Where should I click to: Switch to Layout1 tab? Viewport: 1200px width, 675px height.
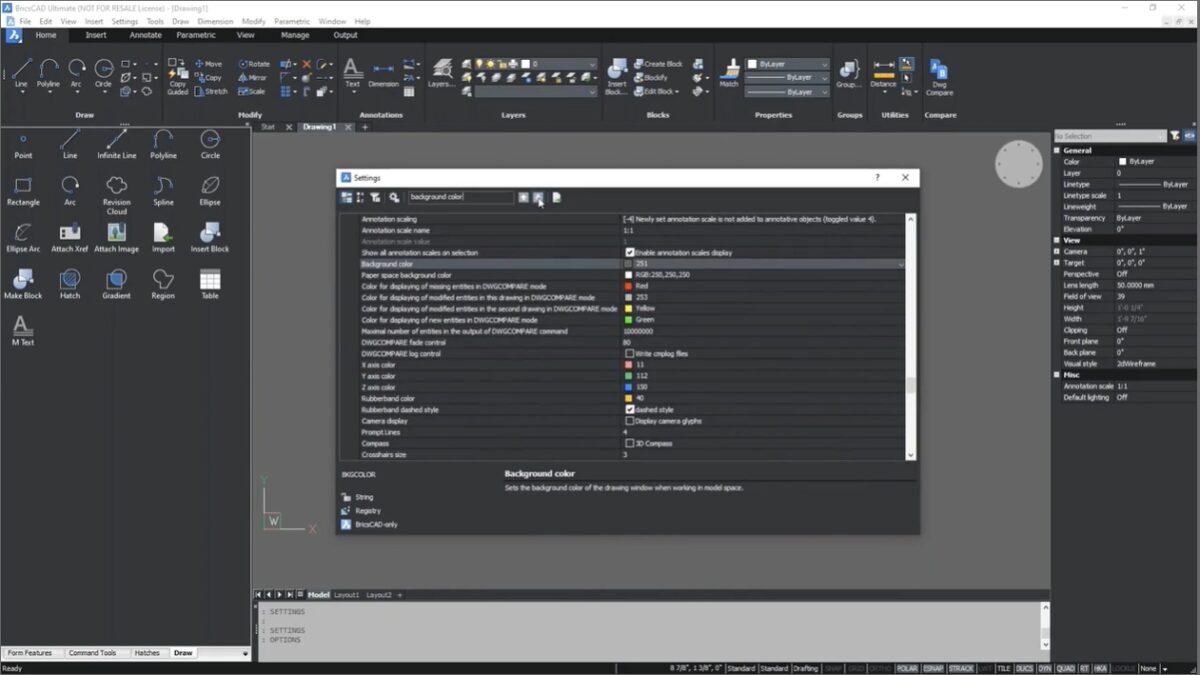click(346, 595)
